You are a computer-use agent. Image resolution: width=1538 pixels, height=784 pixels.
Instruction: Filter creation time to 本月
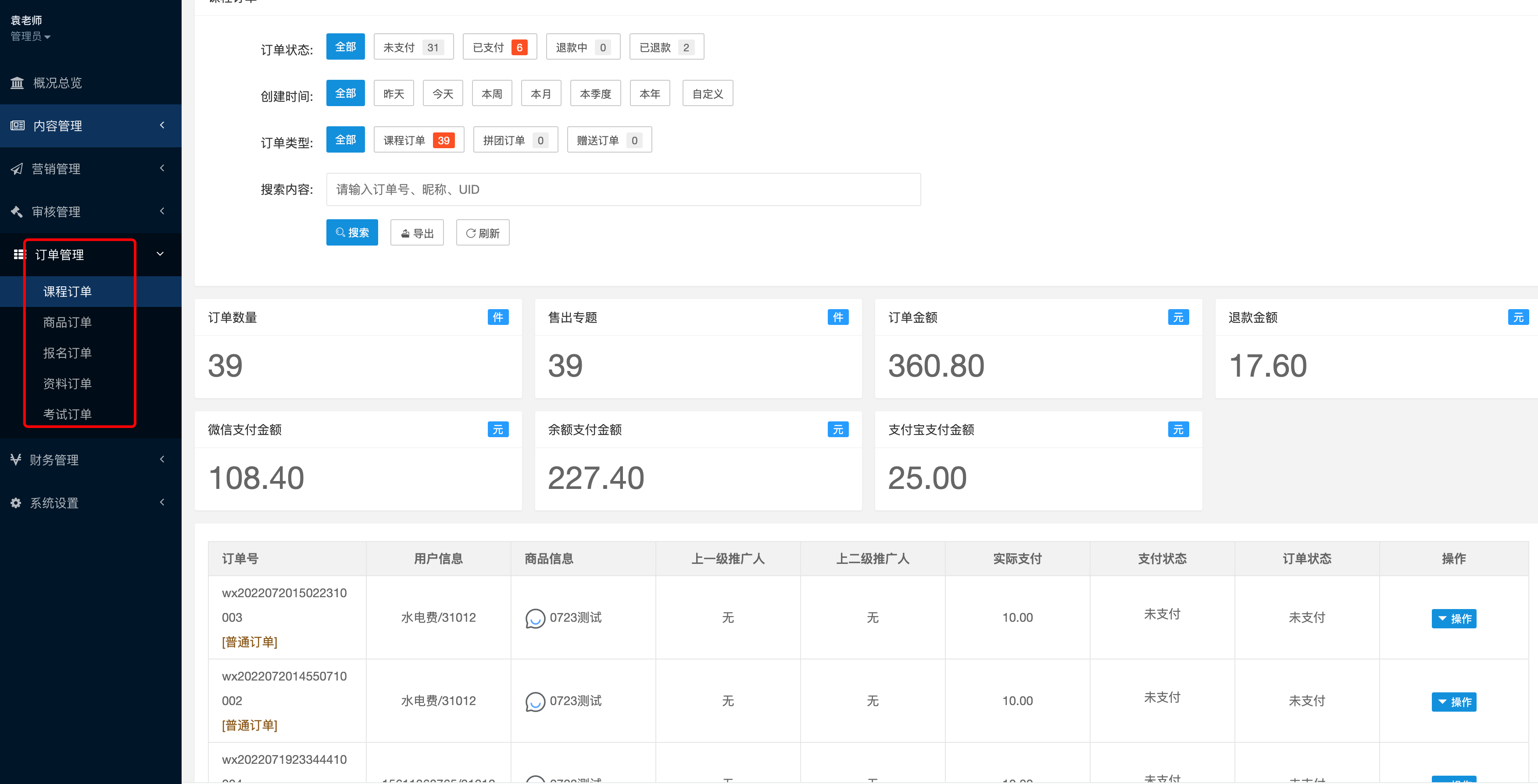point(541,94)
